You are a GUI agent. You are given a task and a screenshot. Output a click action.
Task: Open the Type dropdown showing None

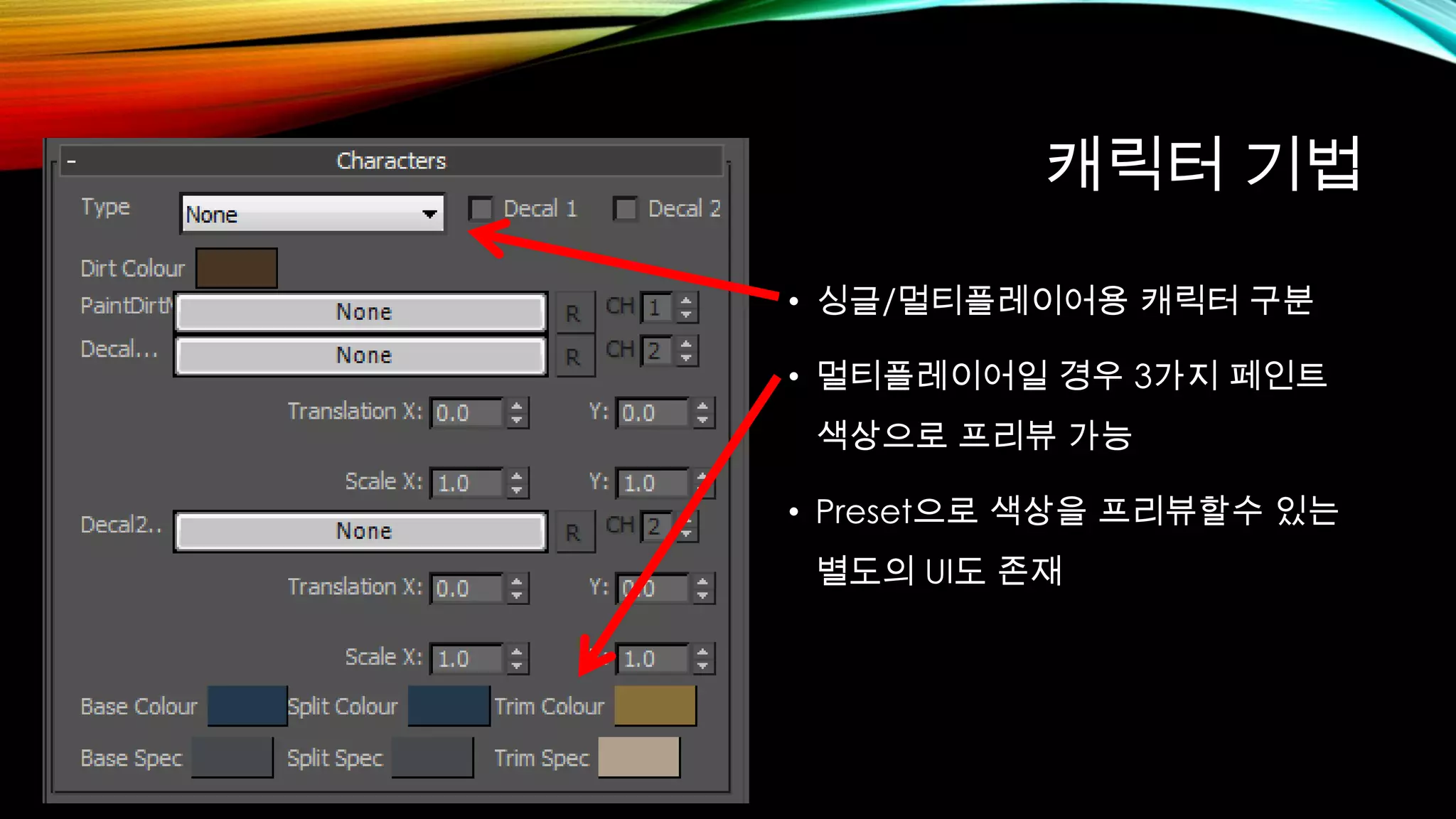313,213
